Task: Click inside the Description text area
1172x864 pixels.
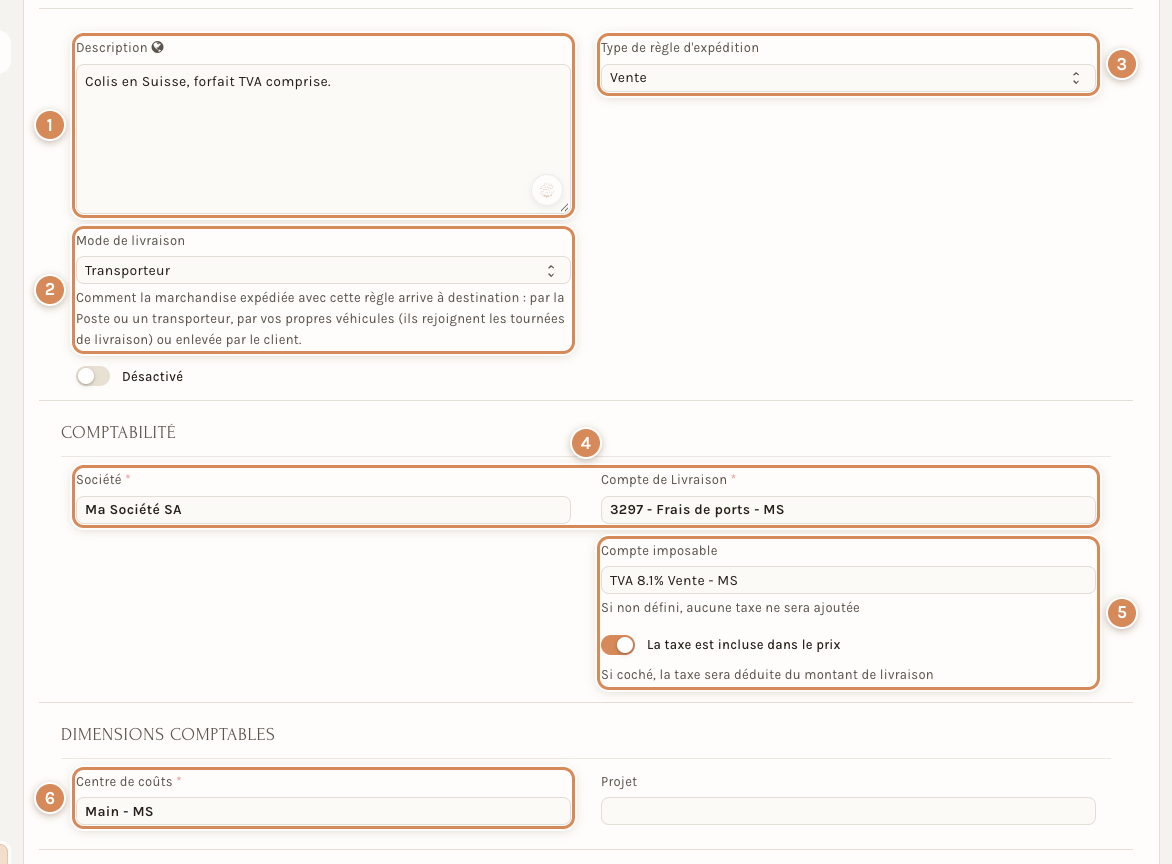Action: 323,139
